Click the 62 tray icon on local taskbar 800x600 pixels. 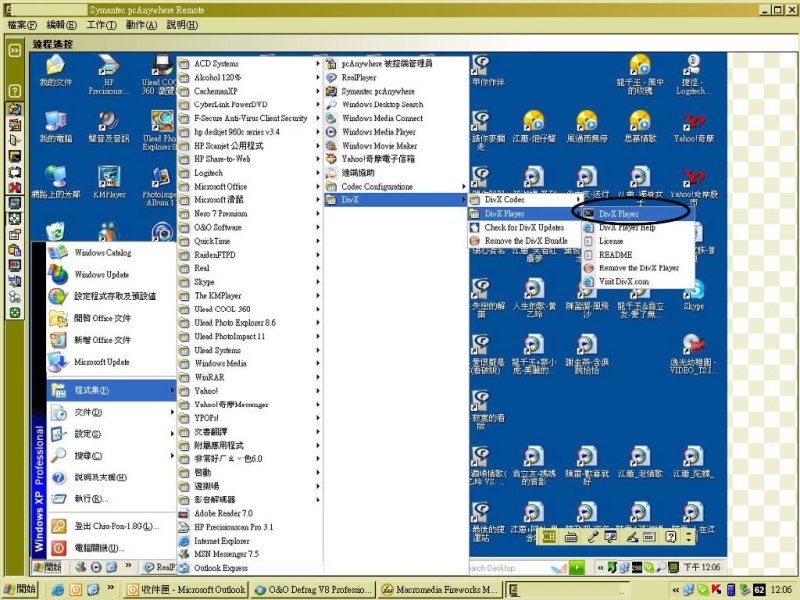coord(759,590)
